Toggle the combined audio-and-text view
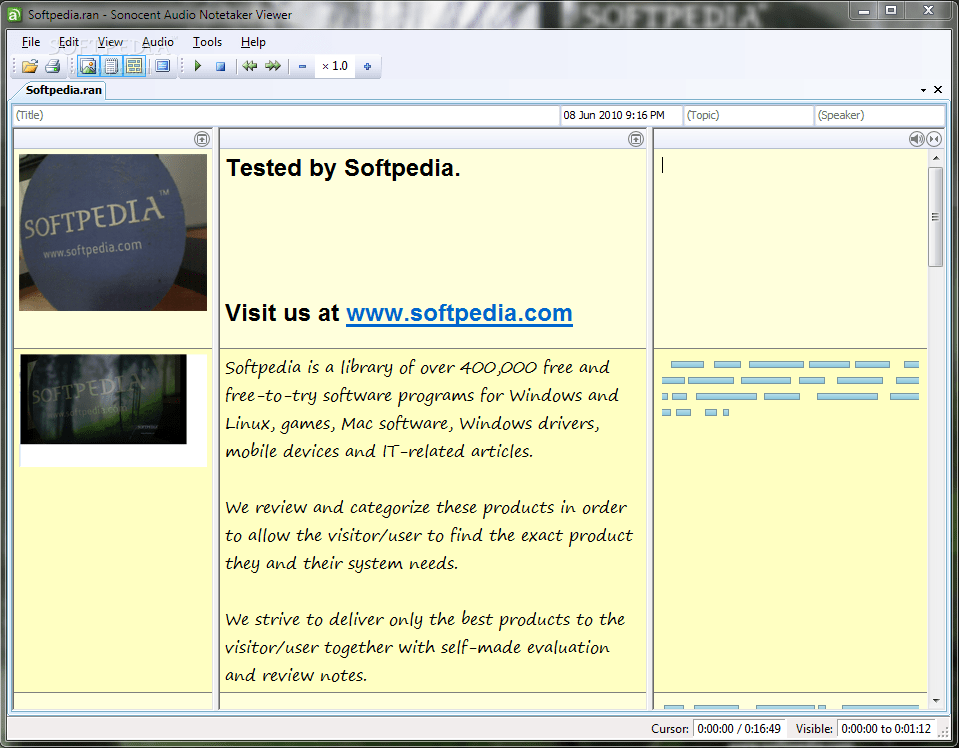959x748 pixels. pos(134,66)
